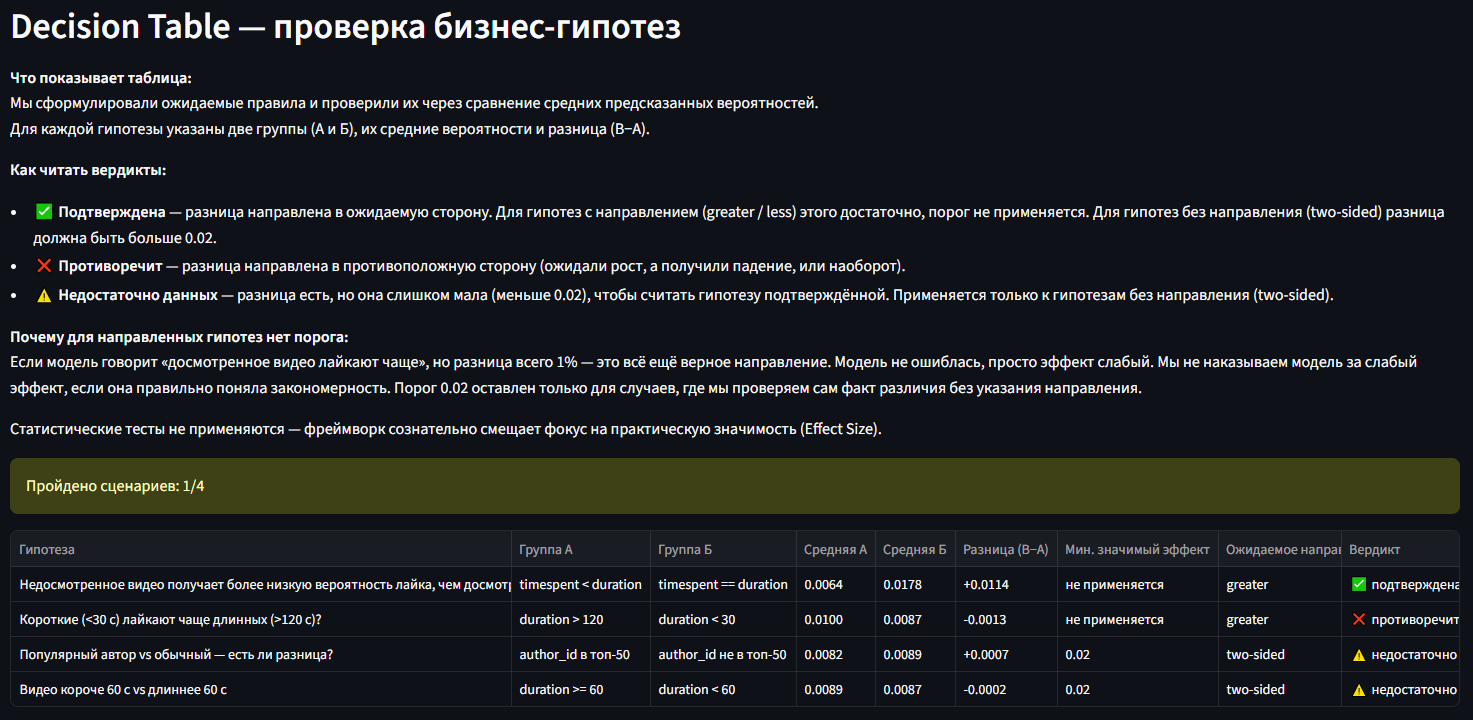Select the 'Популярный автор vs обычный' hypothesis cell

(261, 655)
